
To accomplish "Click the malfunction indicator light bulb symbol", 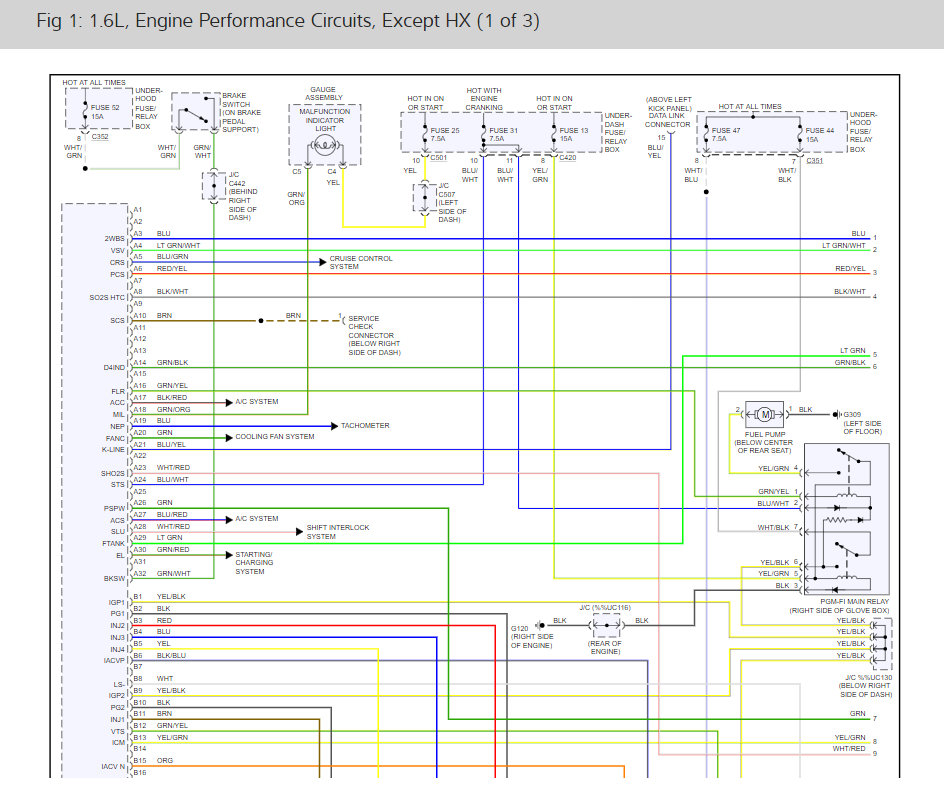I will [x=325, y=146].
